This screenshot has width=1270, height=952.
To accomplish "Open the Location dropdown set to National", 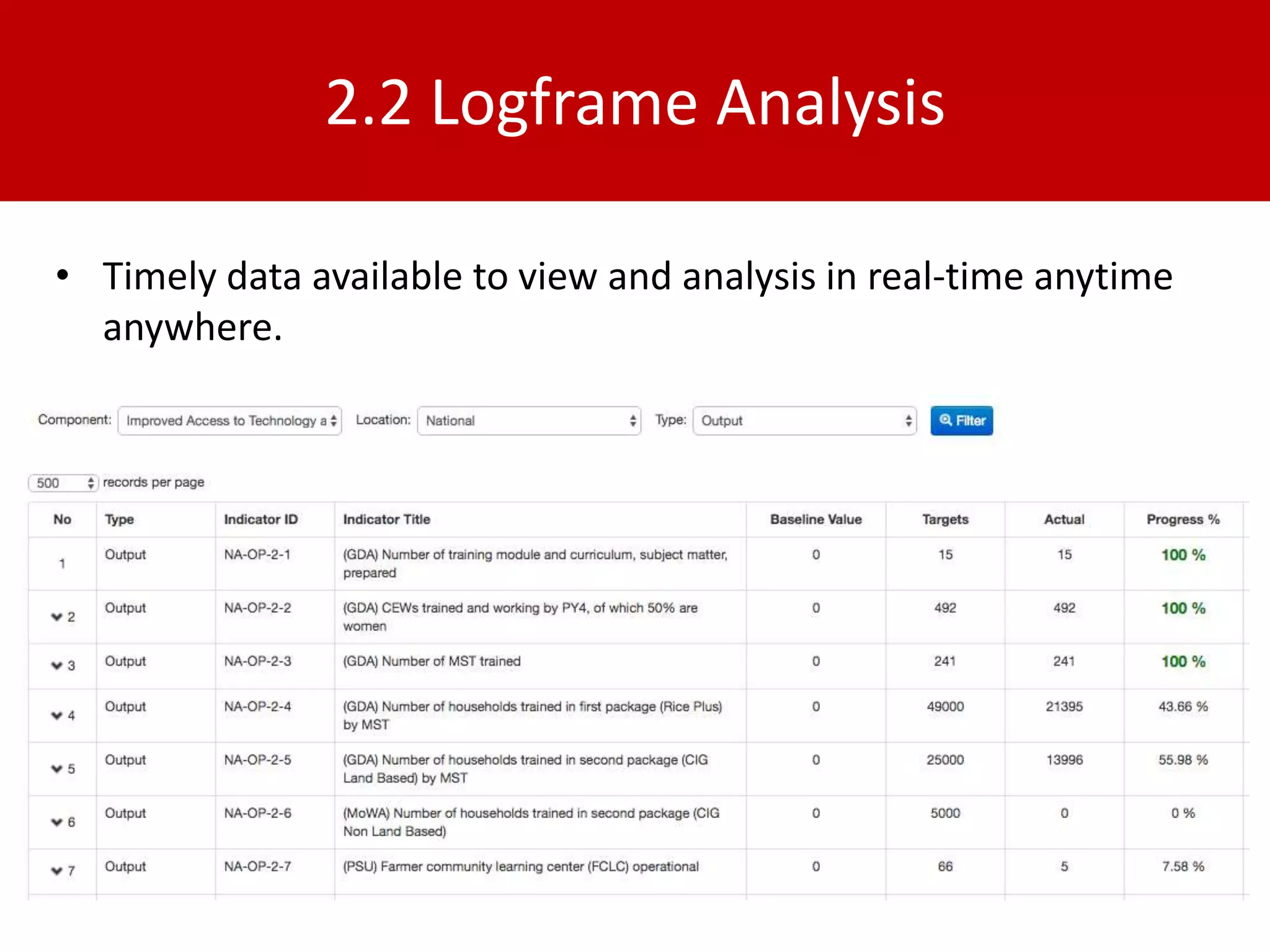I will [529, 421].
